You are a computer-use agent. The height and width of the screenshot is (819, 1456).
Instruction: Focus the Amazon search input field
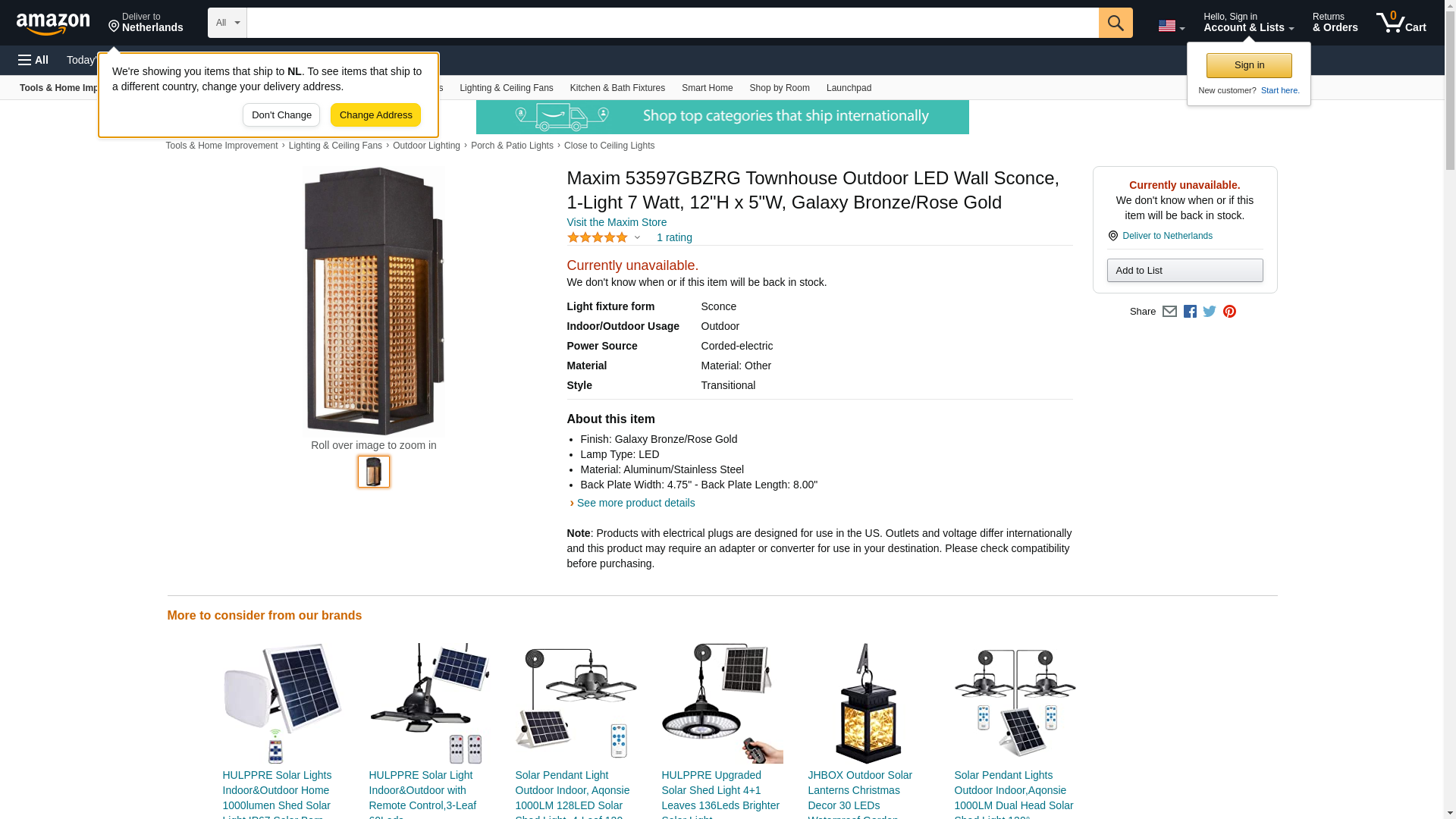tap(672, 23)
